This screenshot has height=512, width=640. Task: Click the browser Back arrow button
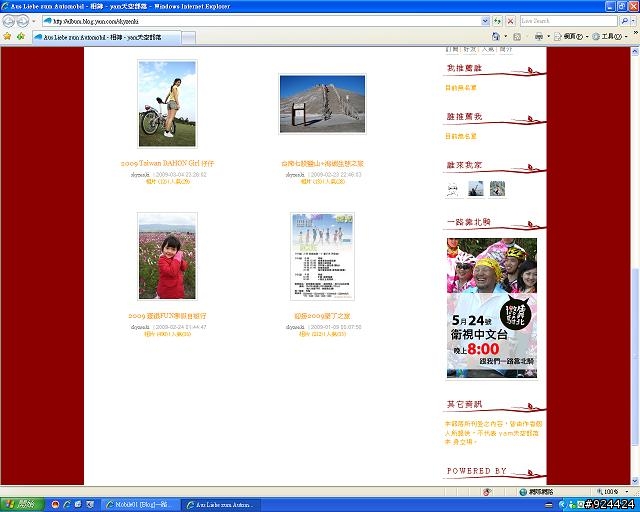[9, 21]
